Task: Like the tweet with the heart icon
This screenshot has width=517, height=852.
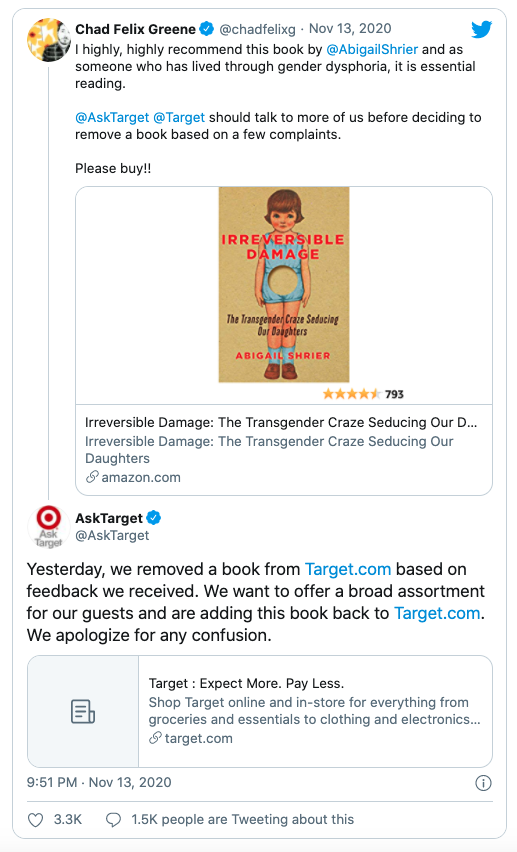Action: coord(35,820)
